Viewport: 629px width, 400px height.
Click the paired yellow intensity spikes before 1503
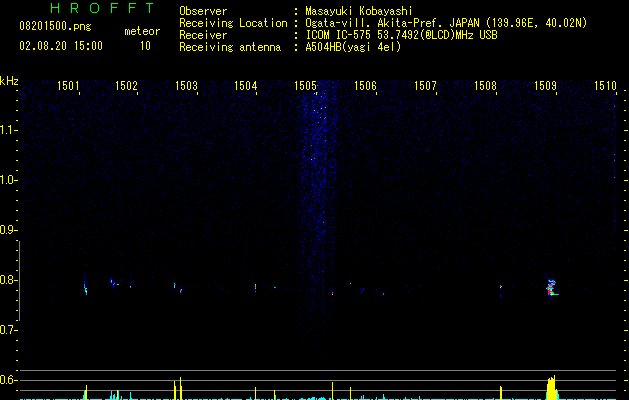[x=178, y=388]
